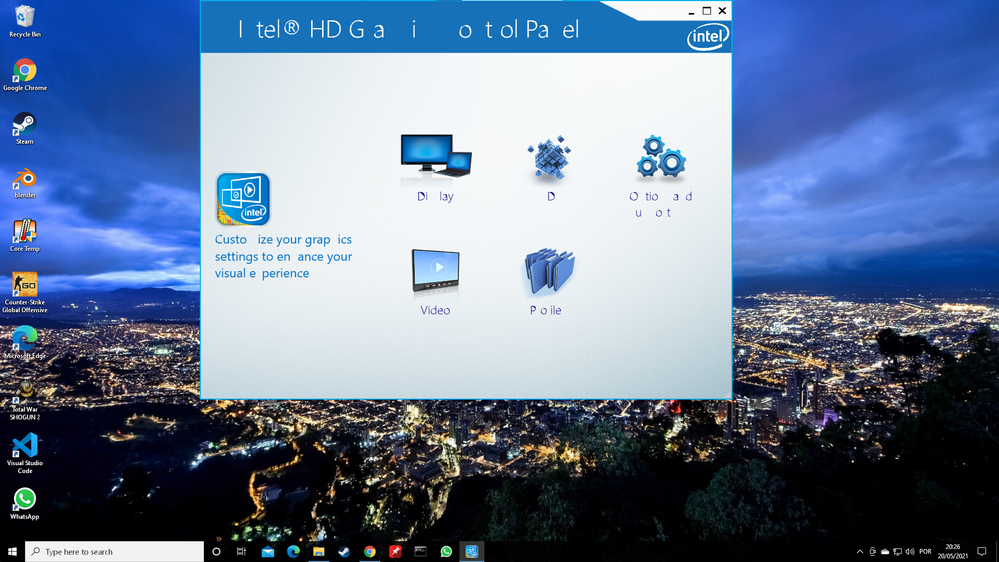Image resolution: width=999 pixels, height=562 pixels.
Task: Open File Explorer from the taskbar
Action: click(319, 551)
